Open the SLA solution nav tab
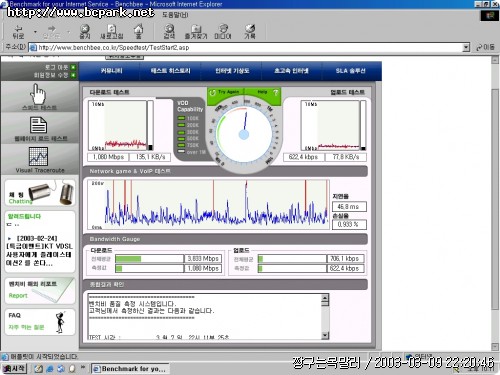 [x=350, y=71]
